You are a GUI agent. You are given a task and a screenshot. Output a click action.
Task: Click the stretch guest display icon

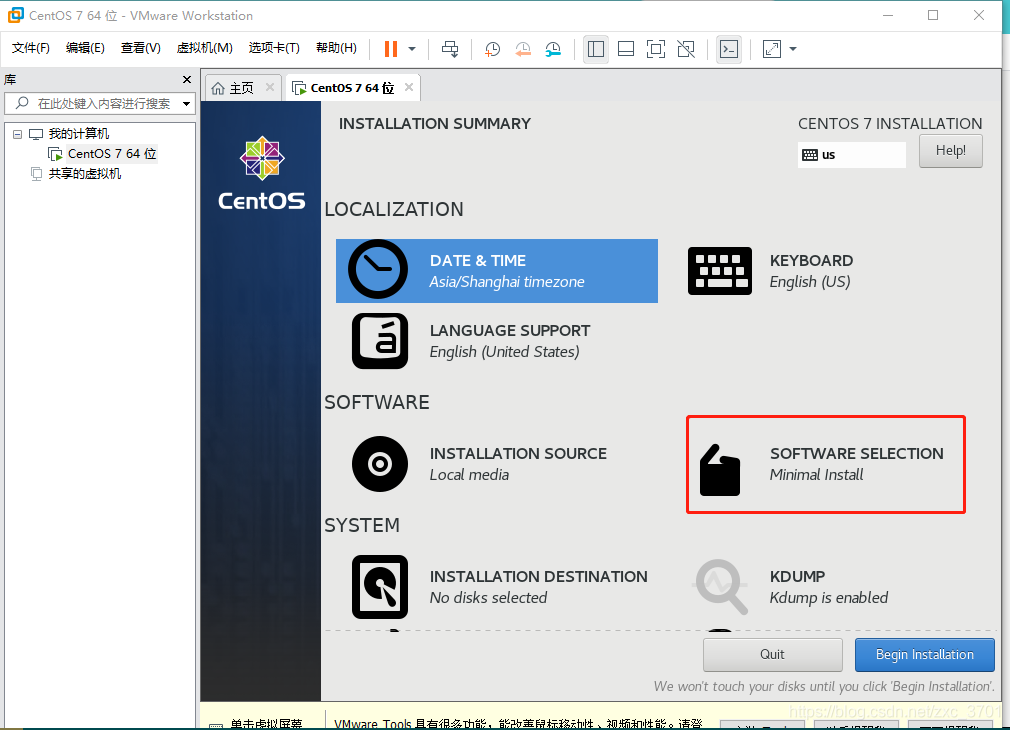coord(772,49)
